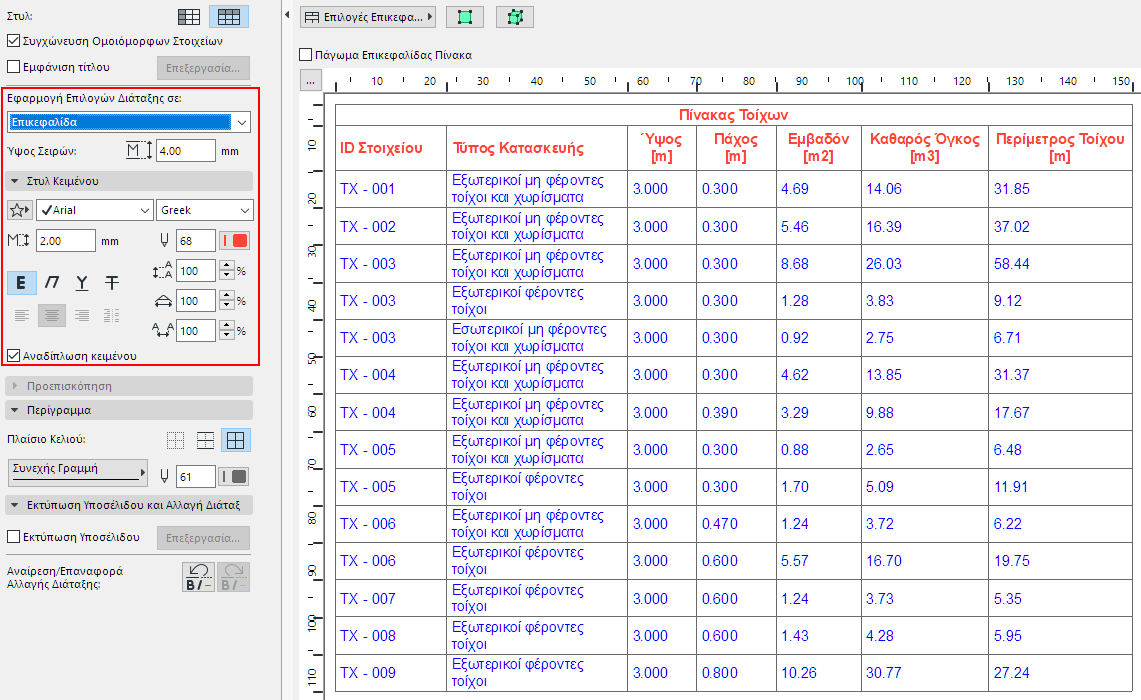The height and width of the screenshot is (700, 1141).
Task: Click the undo format change icon
Action: point(198,577)
